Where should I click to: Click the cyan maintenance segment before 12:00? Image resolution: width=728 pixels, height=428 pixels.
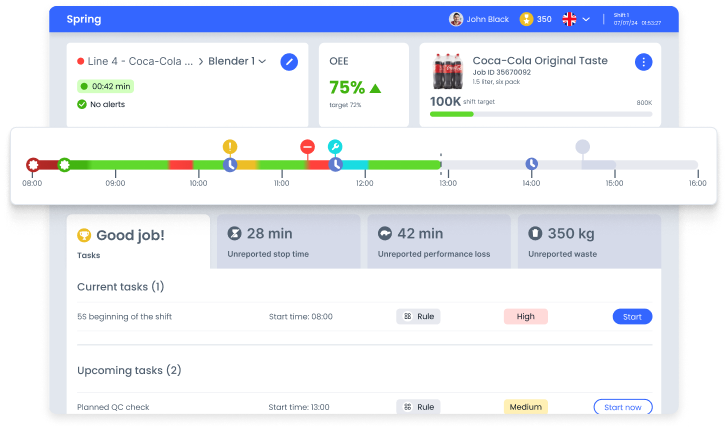(356, 164)
